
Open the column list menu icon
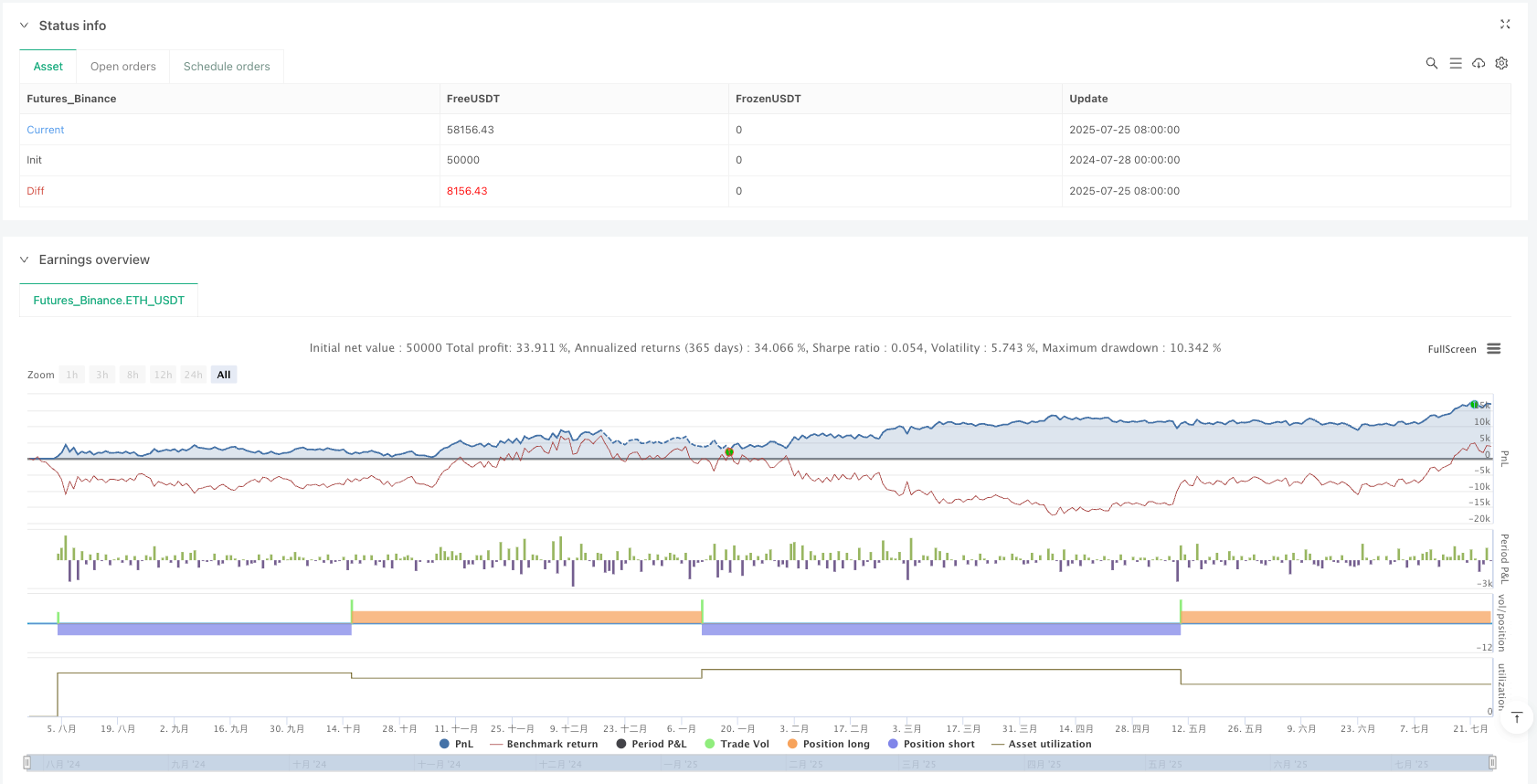(x=1455, y=63)
